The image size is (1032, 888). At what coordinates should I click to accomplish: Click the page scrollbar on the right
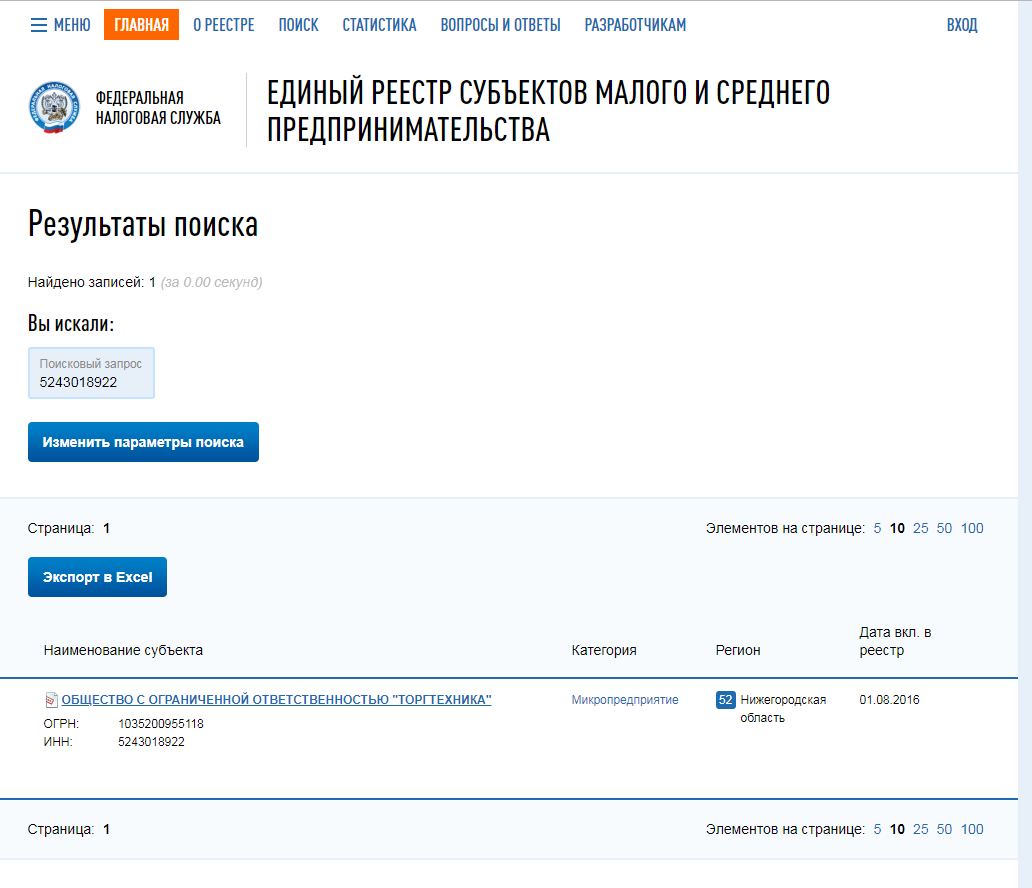pos(1025,444)
